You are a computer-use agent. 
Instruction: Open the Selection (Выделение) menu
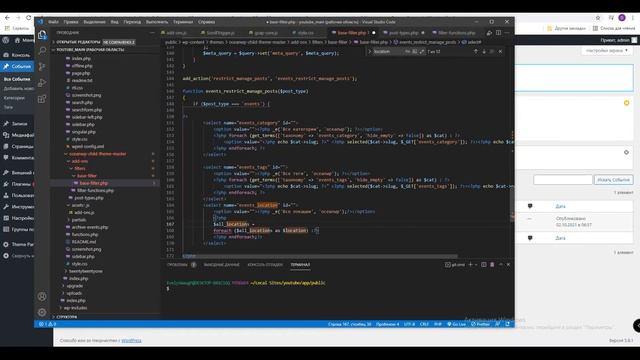pos(94,22)
